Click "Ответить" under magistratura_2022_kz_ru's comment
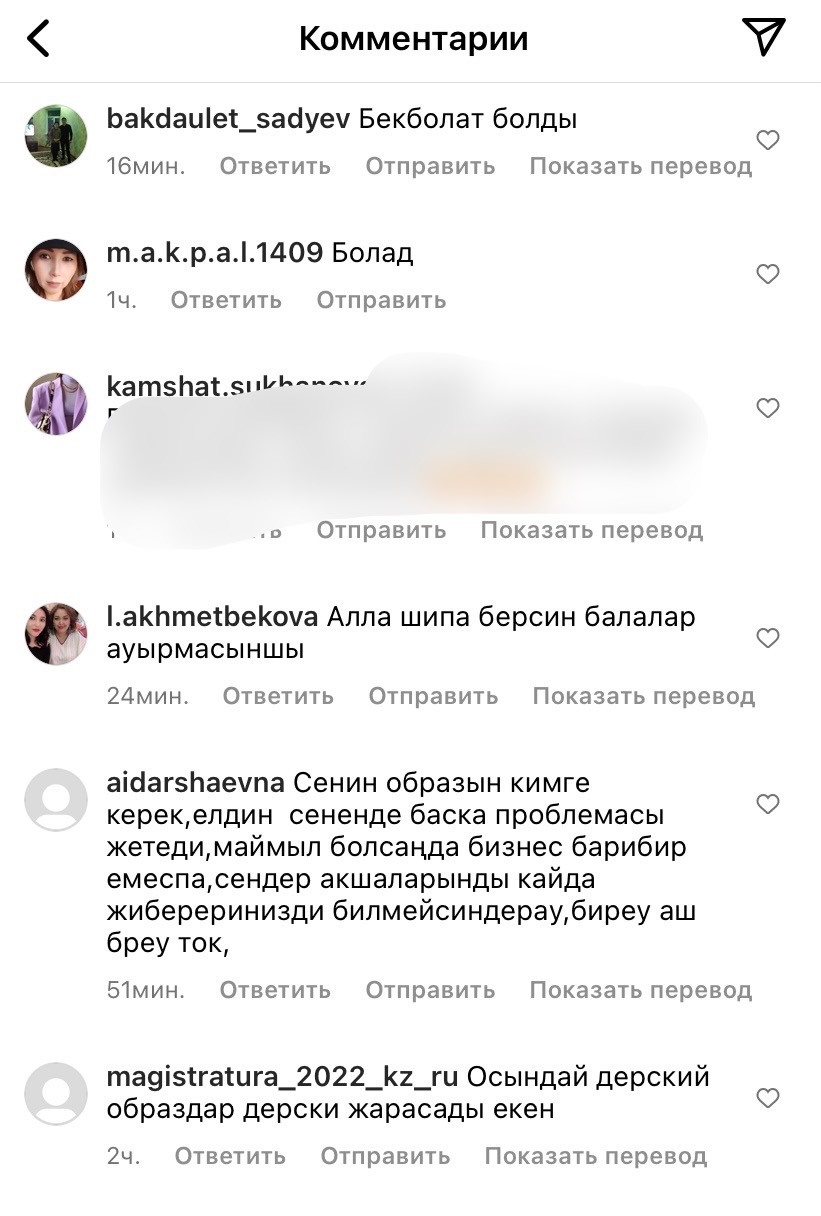The width and height of the screenshot is (821, 1216). (x=230, y=1156)
